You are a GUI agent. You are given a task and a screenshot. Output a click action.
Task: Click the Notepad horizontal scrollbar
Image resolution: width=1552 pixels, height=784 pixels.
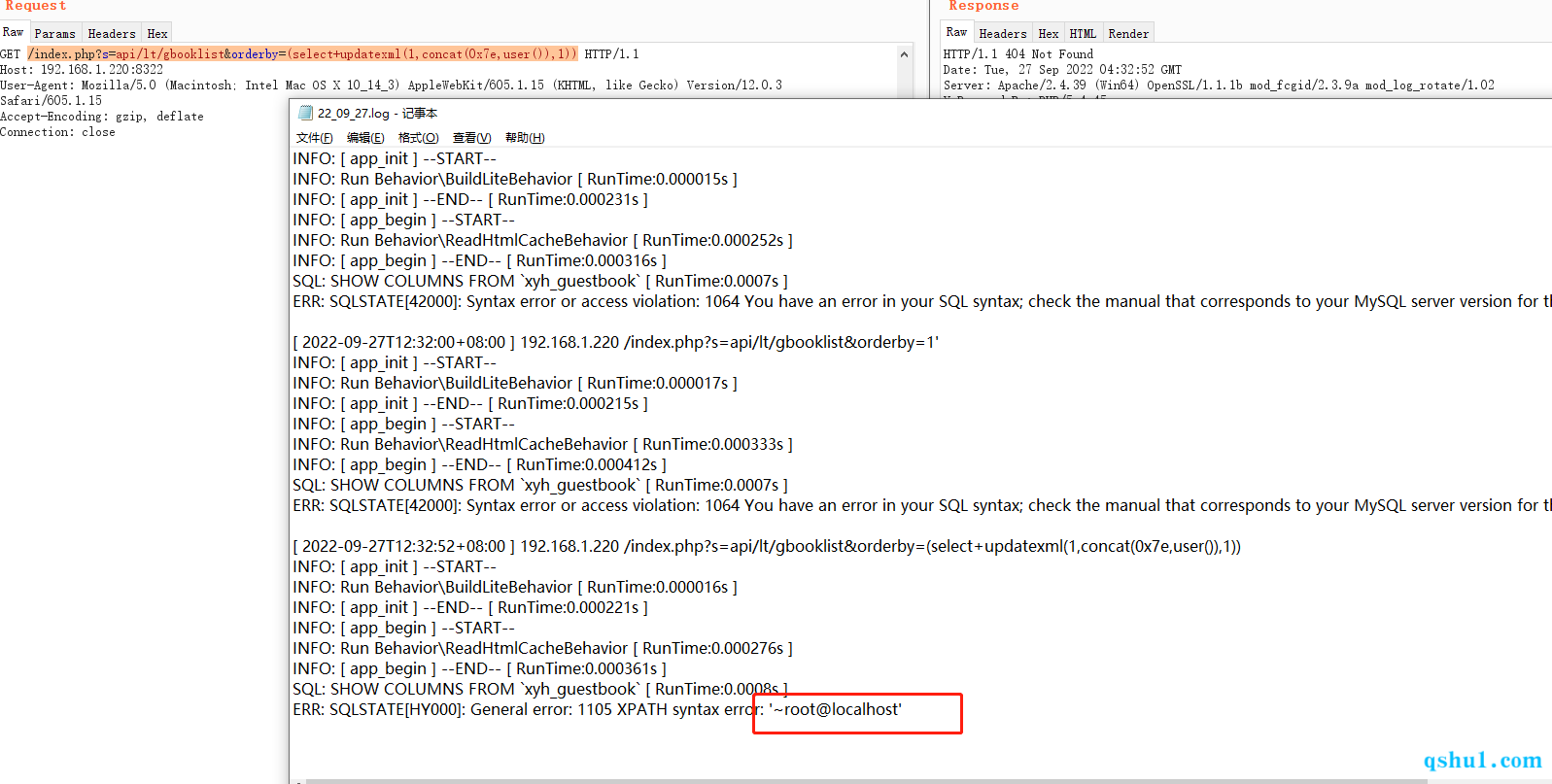(x=865, y=780)
